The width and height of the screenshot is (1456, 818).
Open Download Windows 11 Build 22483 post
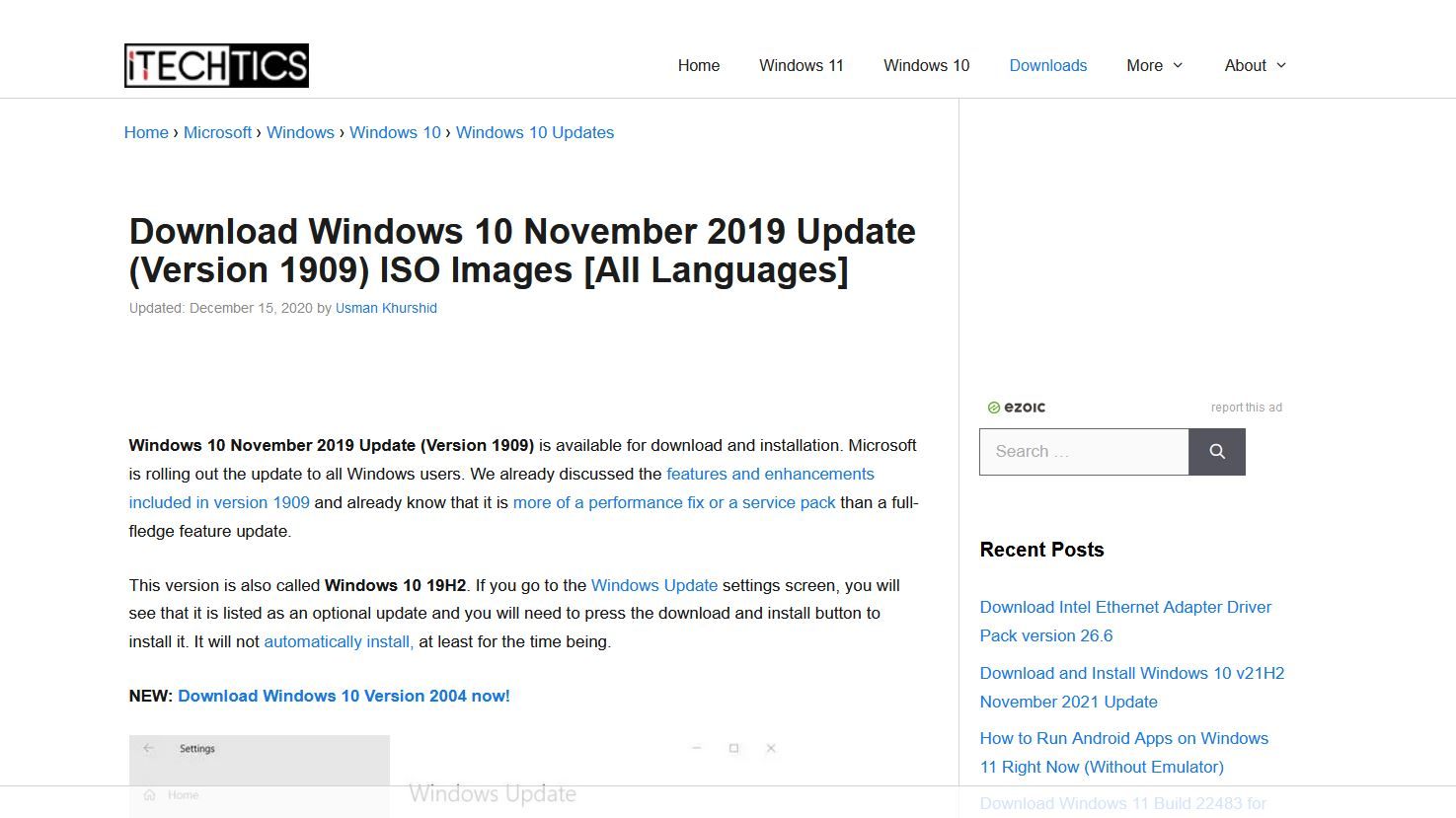click(x=1123, y=804)
